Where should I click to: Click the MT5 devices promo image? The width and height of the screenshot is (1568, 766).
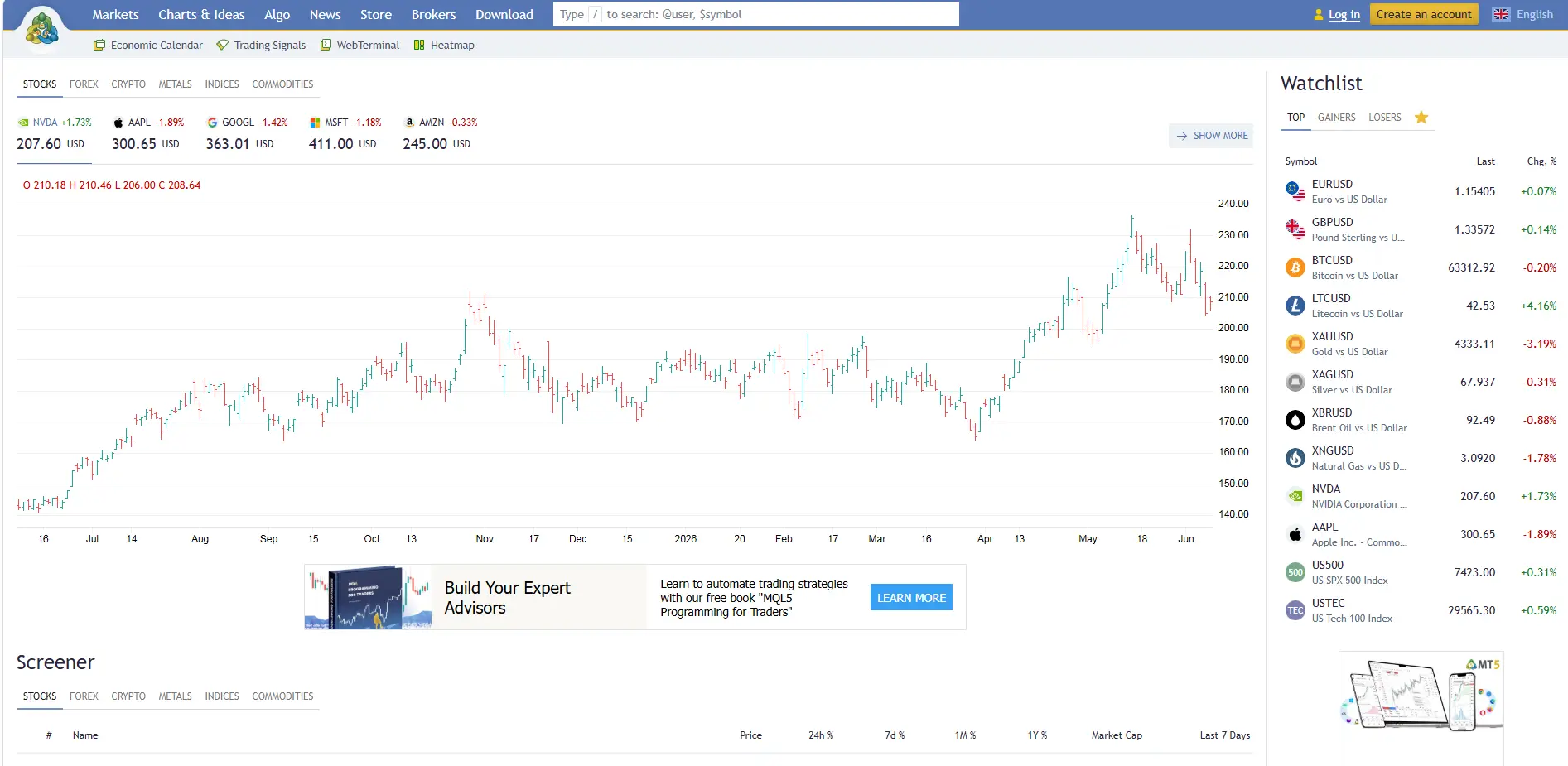pos(1421,696)
